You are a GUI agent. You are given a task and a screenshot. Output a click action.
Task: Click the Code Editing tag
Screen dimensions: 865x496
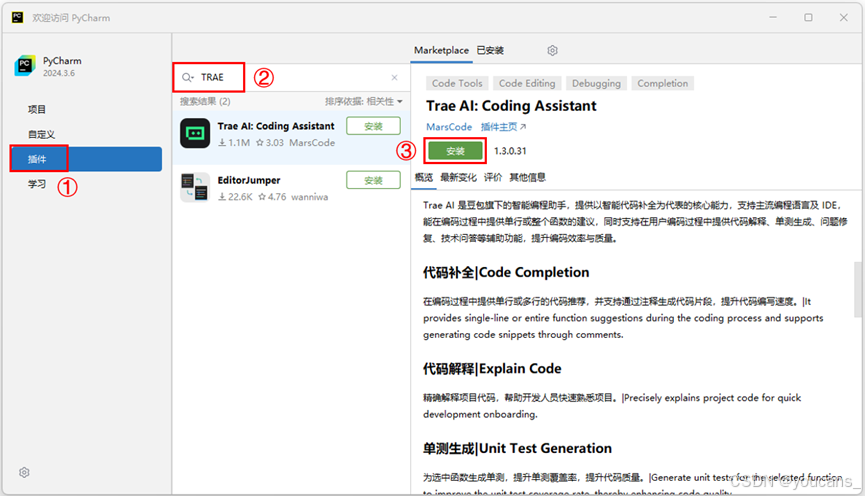click(527, 83)
